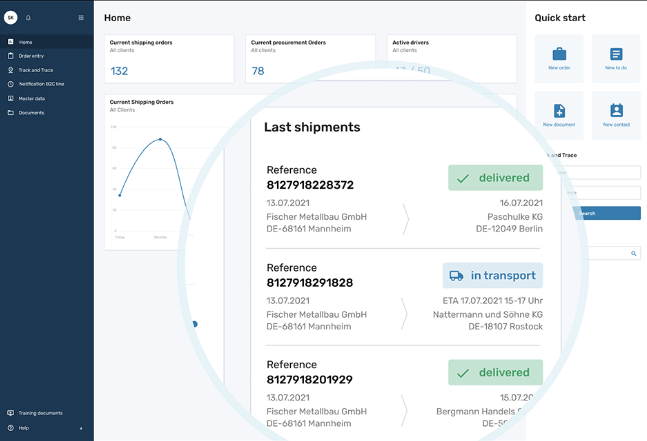Click the DE-18107 Rostock address
This screenshot has width=647, height=441.
pos(505,326)
